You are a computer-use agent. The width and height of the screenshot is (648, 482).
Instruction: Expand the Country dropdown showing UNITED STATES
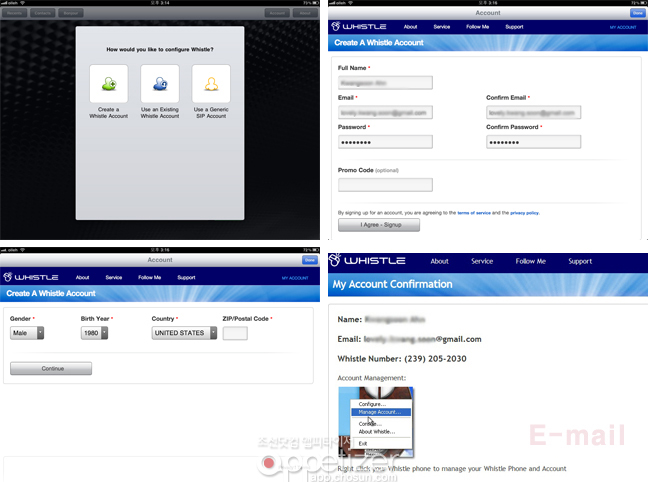tap(184, 333)
